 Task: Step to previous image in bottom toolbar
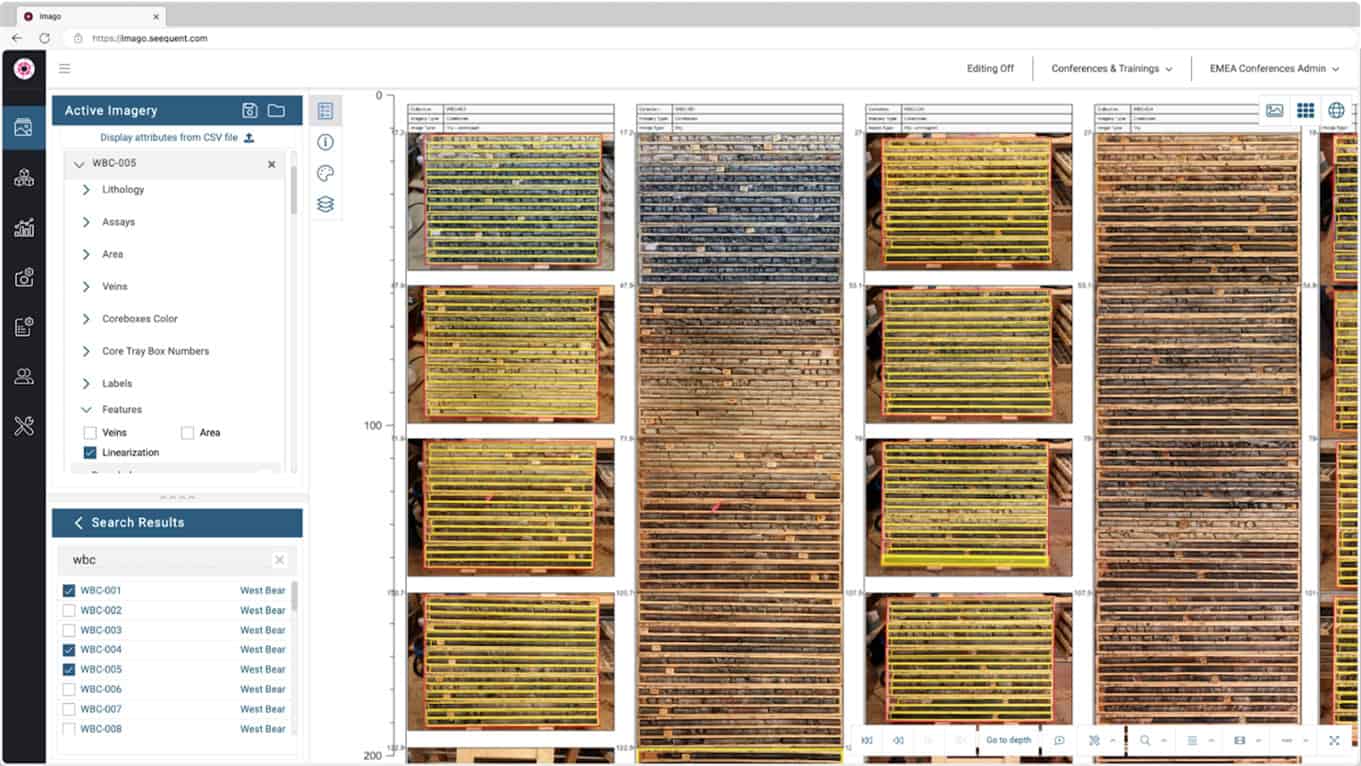coord(898,740)
